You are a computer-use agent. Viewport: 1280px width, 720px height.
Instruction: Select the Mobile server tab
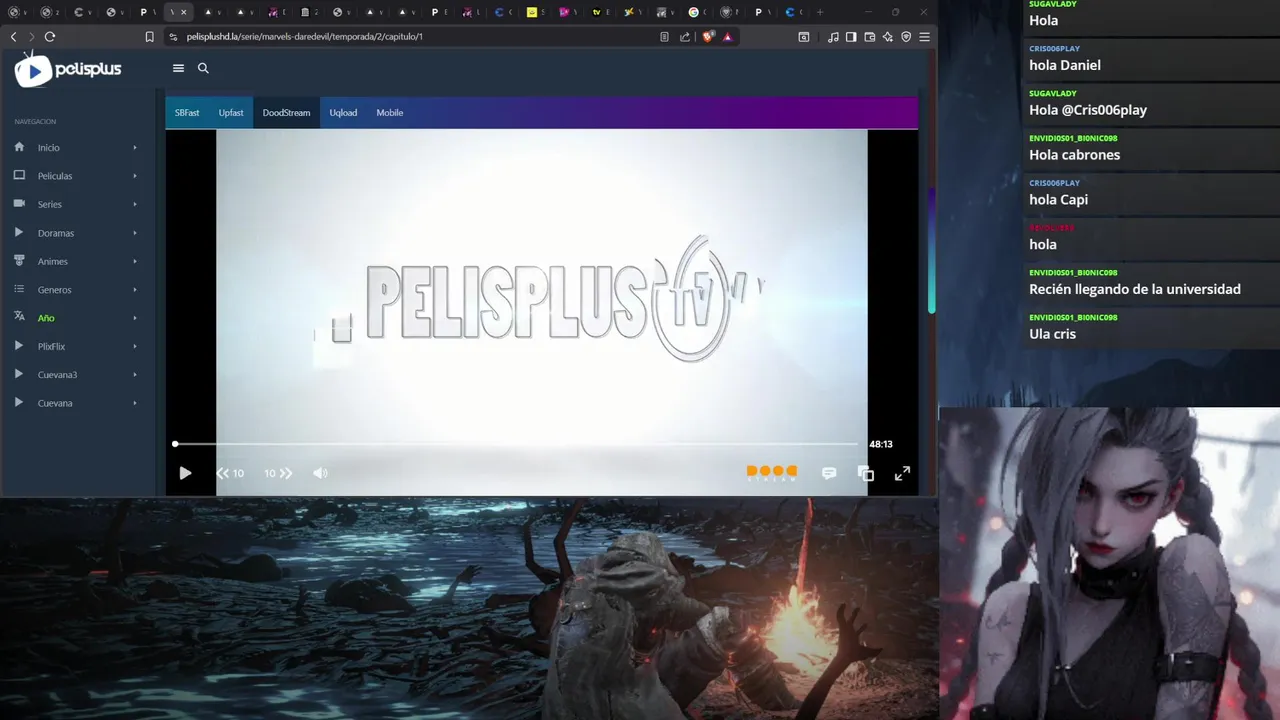(390, 113)
